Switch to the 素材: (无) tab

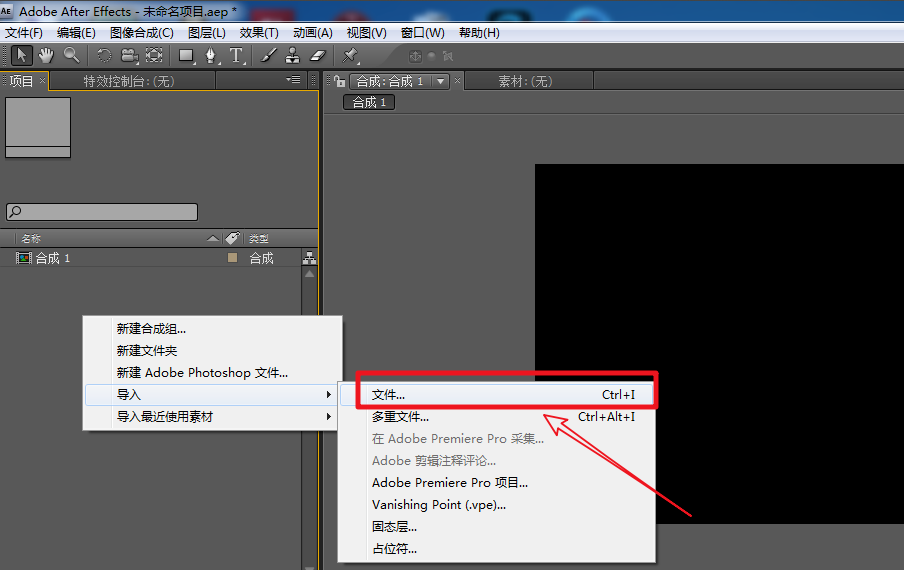click(525, 81)
